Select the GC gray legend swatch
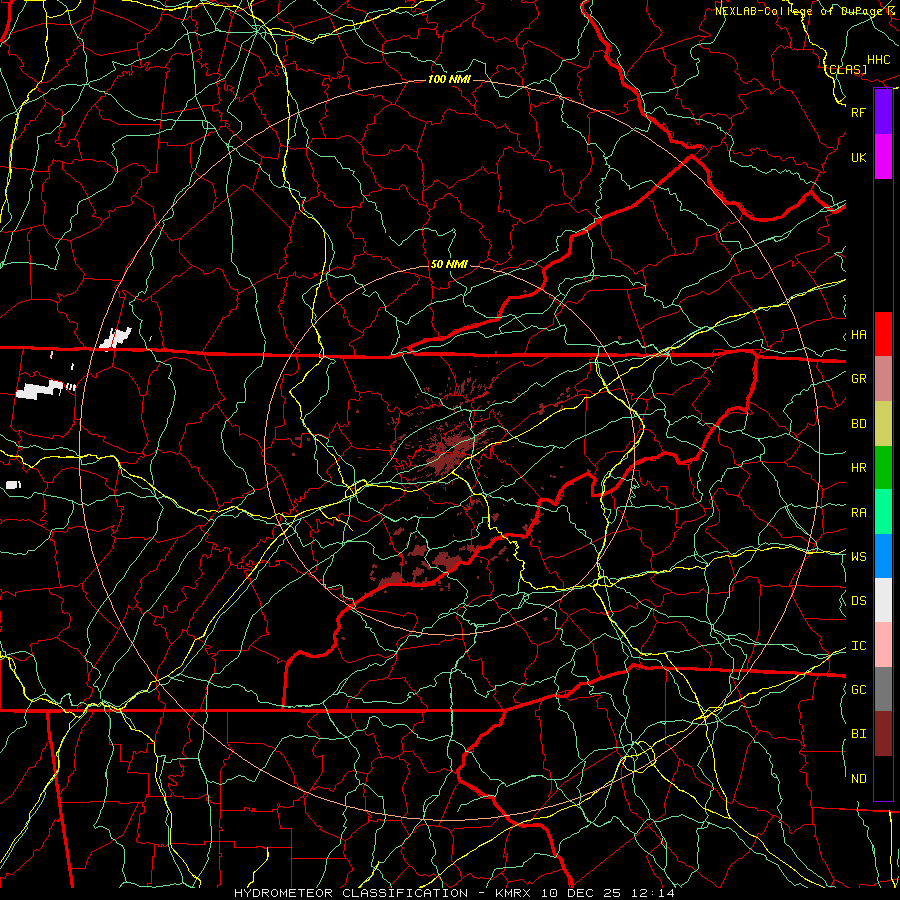Image resolution: width=900 pixels, height=900 pixels. pyautogui.click(x=883, y=689)
